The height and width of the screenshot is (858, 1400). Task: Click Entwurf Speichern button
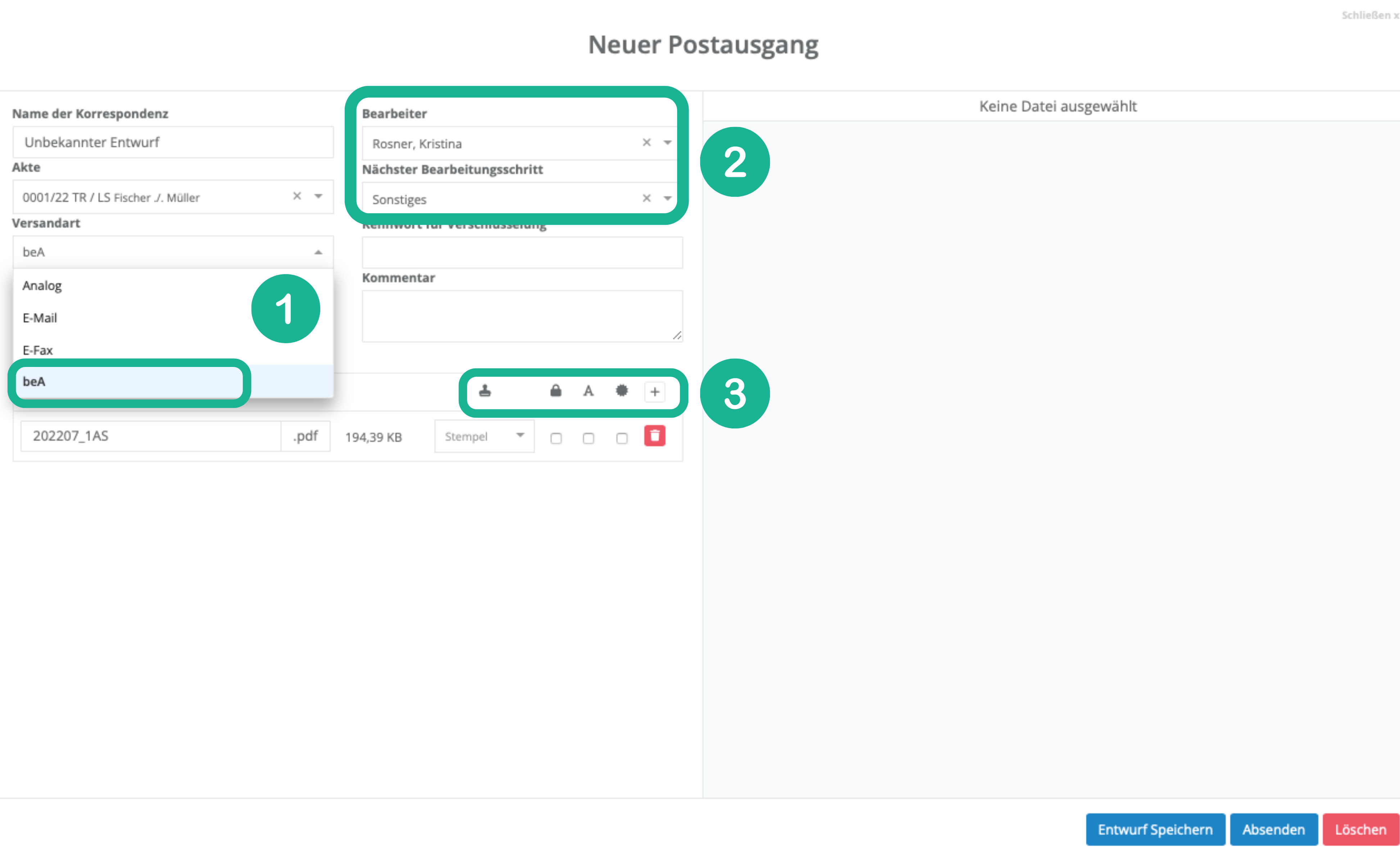point(1155,829)
